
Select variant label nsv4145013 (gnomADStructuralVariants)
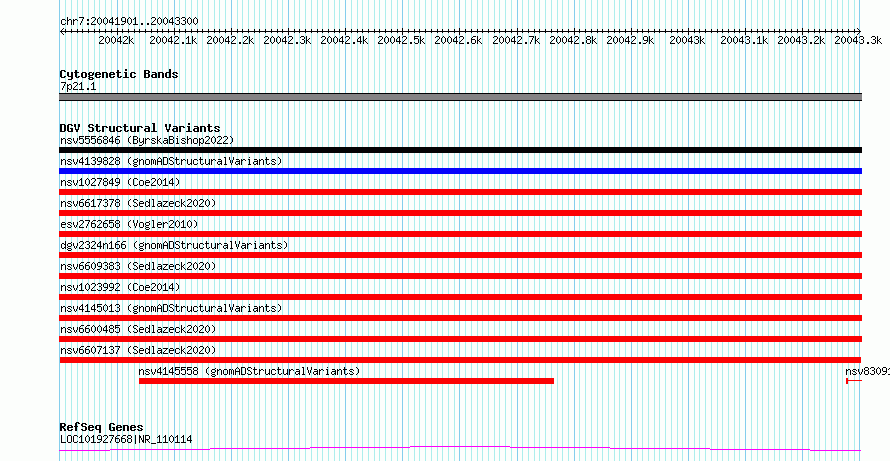point(171,308)
